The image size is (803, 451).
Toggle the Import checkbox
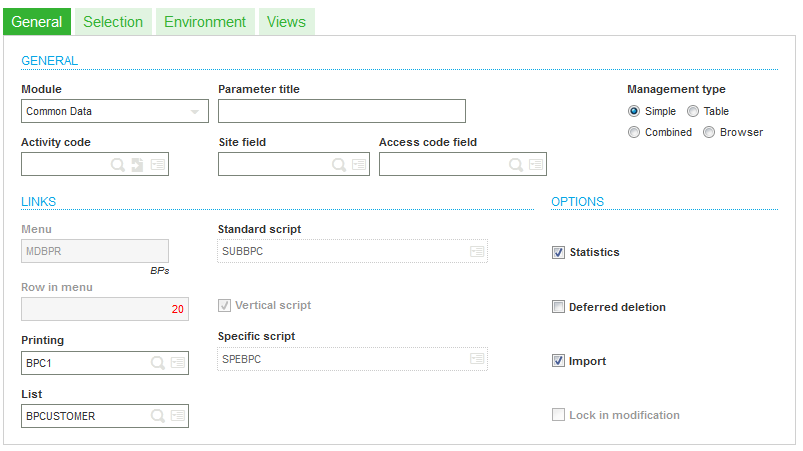(x=558, y=361)
